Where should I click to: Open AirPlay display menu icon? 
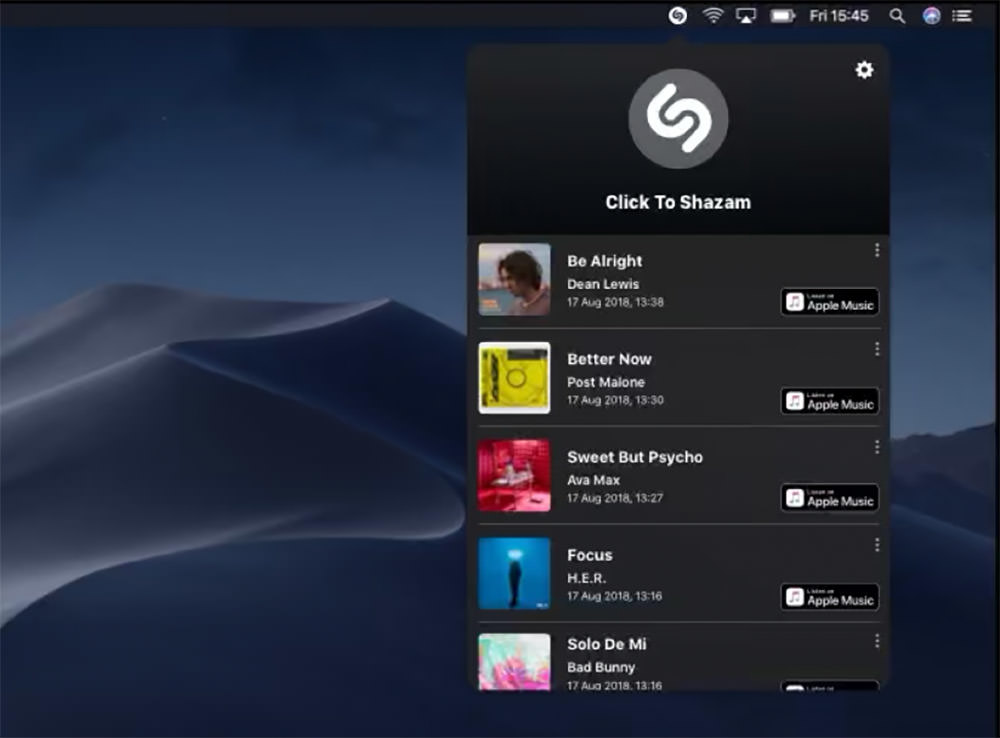746,15
